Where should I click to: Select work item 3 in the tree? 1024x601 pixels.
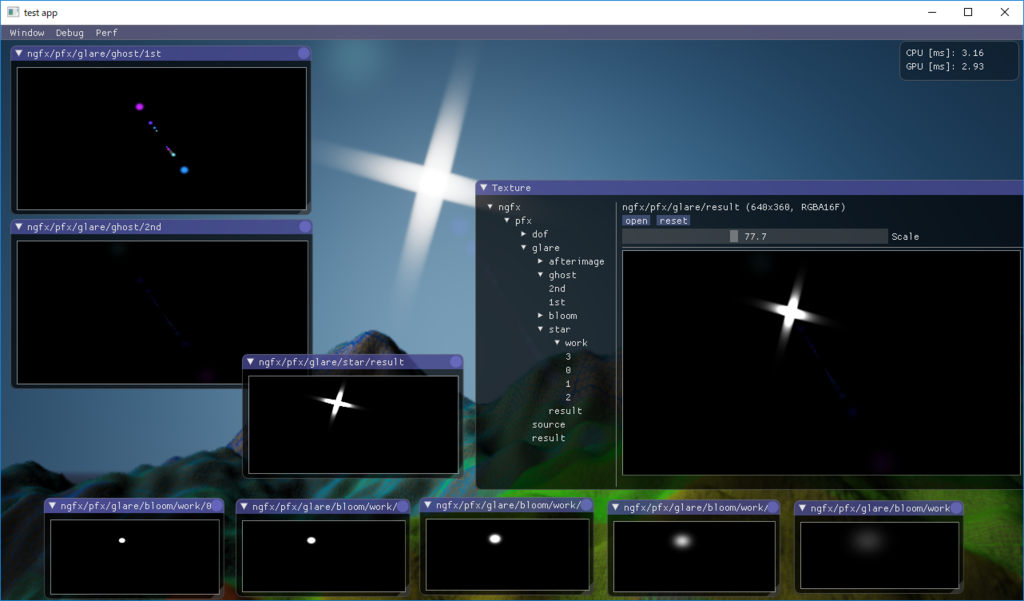(x=568, y=357)
